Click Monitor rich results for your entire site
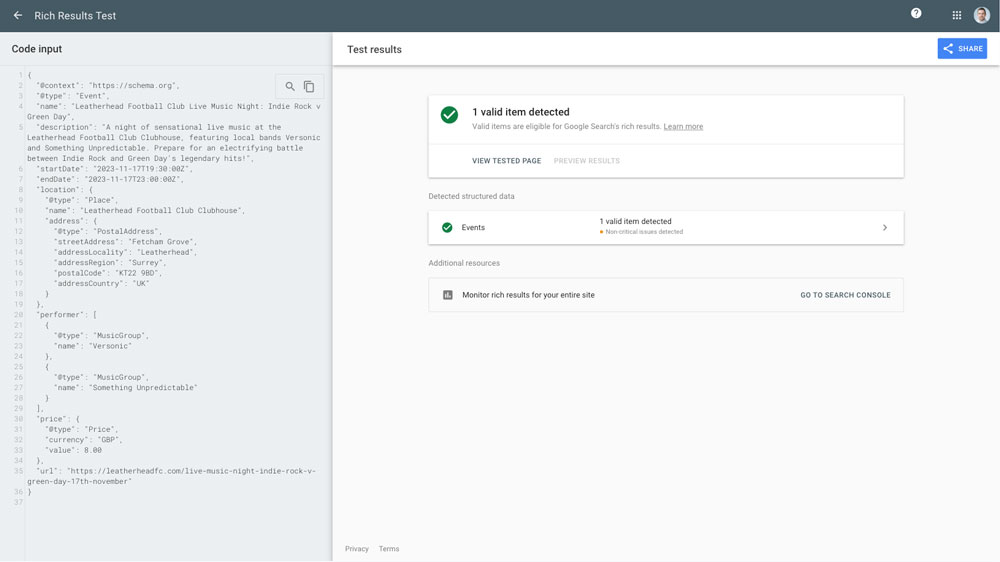This screenshot has height=562, width=1000. (x=528, y=295)
